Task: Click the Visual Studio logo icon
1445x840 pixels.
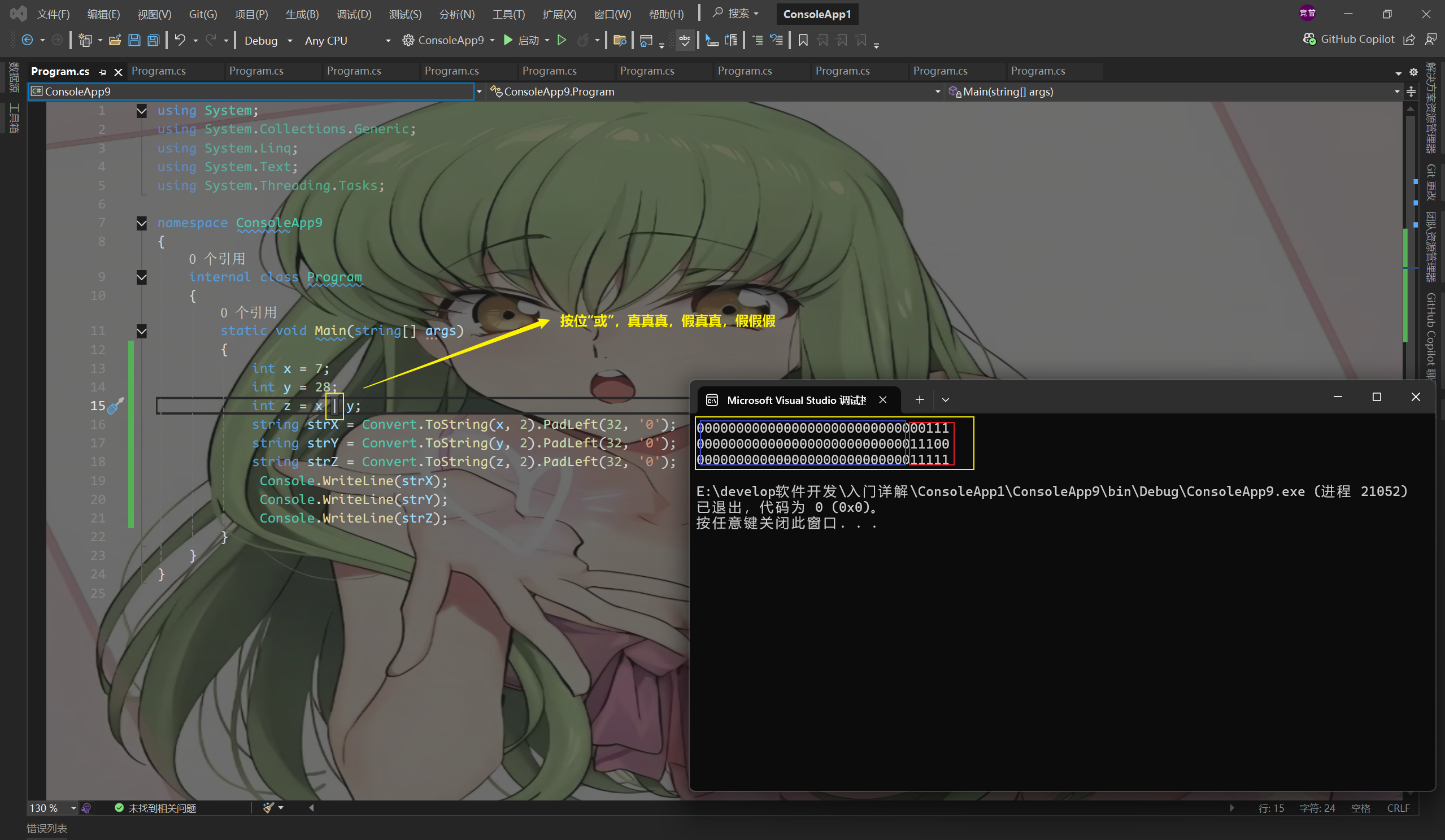Action: click(x=18, y=14)
